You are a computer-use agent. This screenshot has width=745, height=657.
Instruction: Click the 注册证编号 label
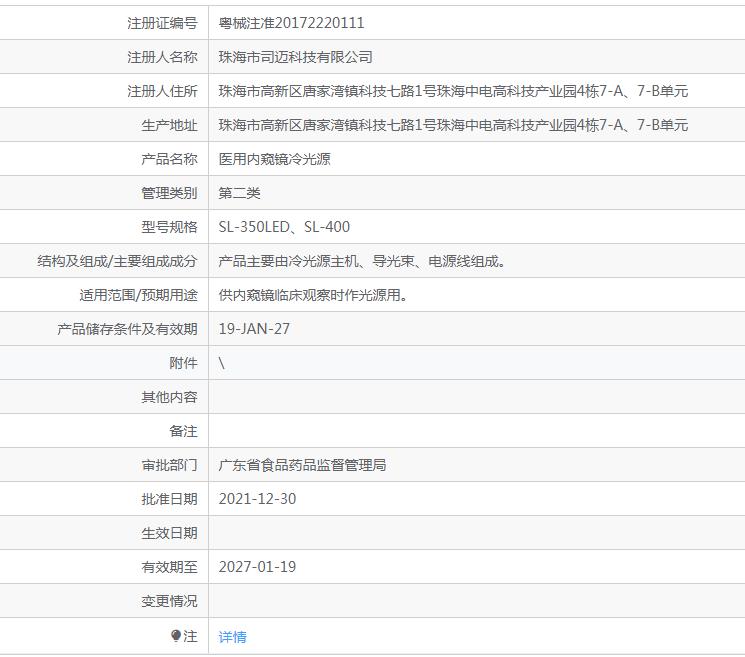click(162, 23)
